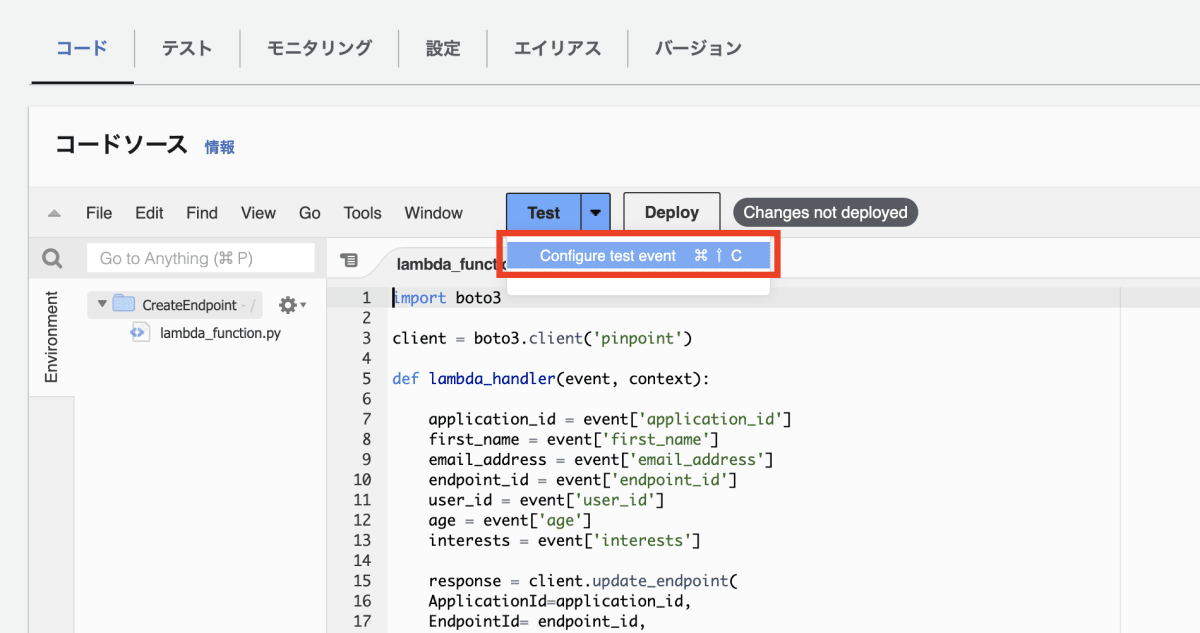Select Configure test event menu item

click(x=639, y=256)
